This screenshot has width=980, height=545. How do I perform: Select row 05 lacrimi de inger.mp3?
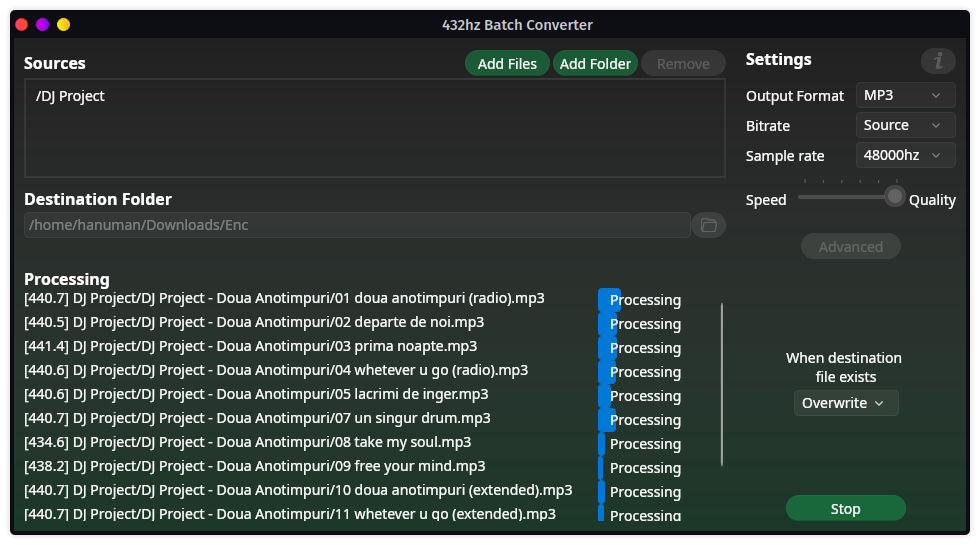click(x=256, y=394)
